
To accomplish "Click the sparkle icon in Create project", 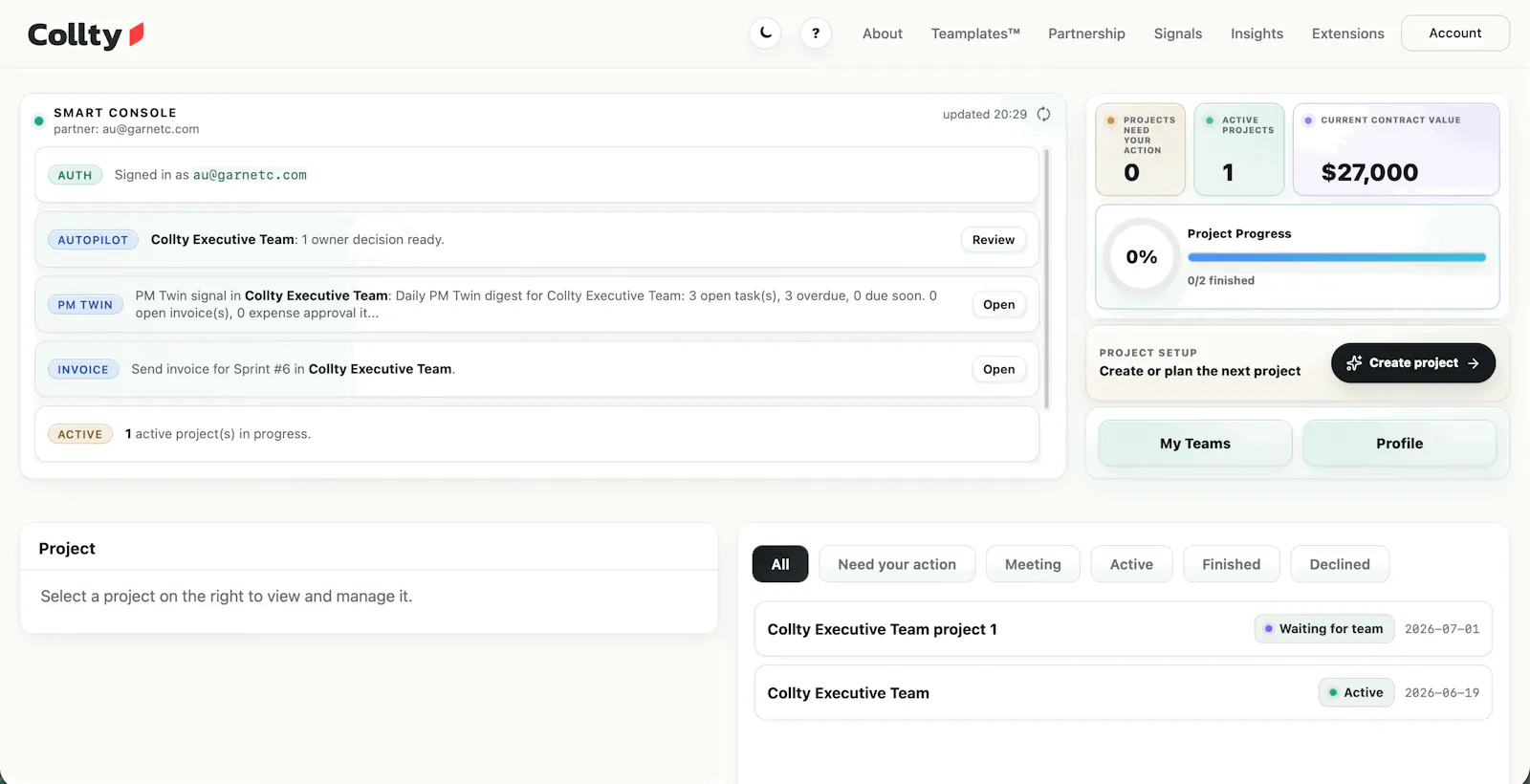I will point(1354,363).
